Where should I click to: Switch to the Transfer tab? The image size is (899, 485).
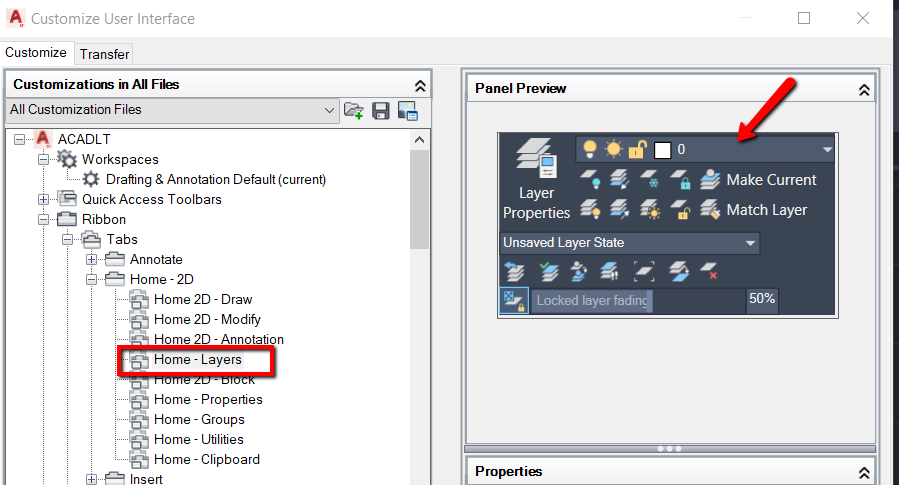click(x=104, y=54)
